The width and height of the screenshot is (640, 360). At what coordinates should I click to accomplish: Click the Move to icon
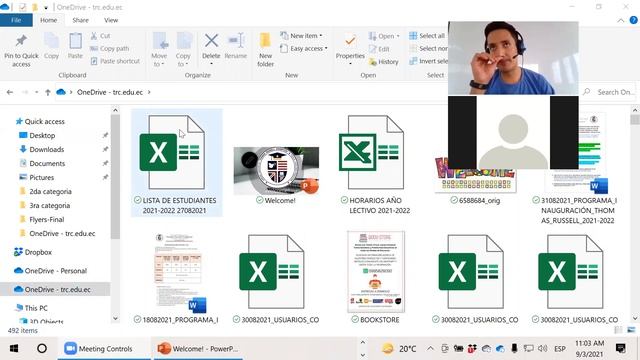click(159, 41)
